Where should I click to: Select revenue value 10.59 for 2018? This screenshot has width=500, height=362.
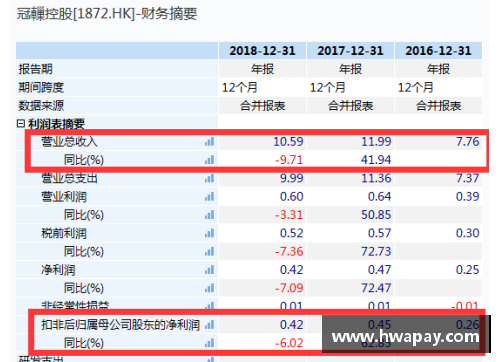tap(288, 142)
